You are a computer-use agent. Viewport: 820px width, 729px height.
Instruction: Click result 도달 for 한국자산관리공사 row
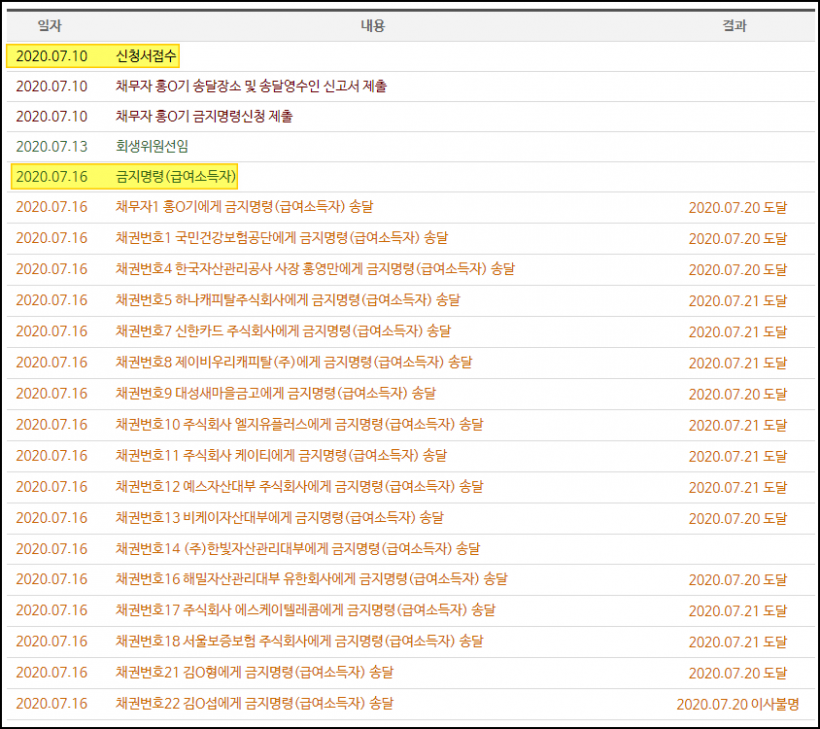tap(737, 270)
